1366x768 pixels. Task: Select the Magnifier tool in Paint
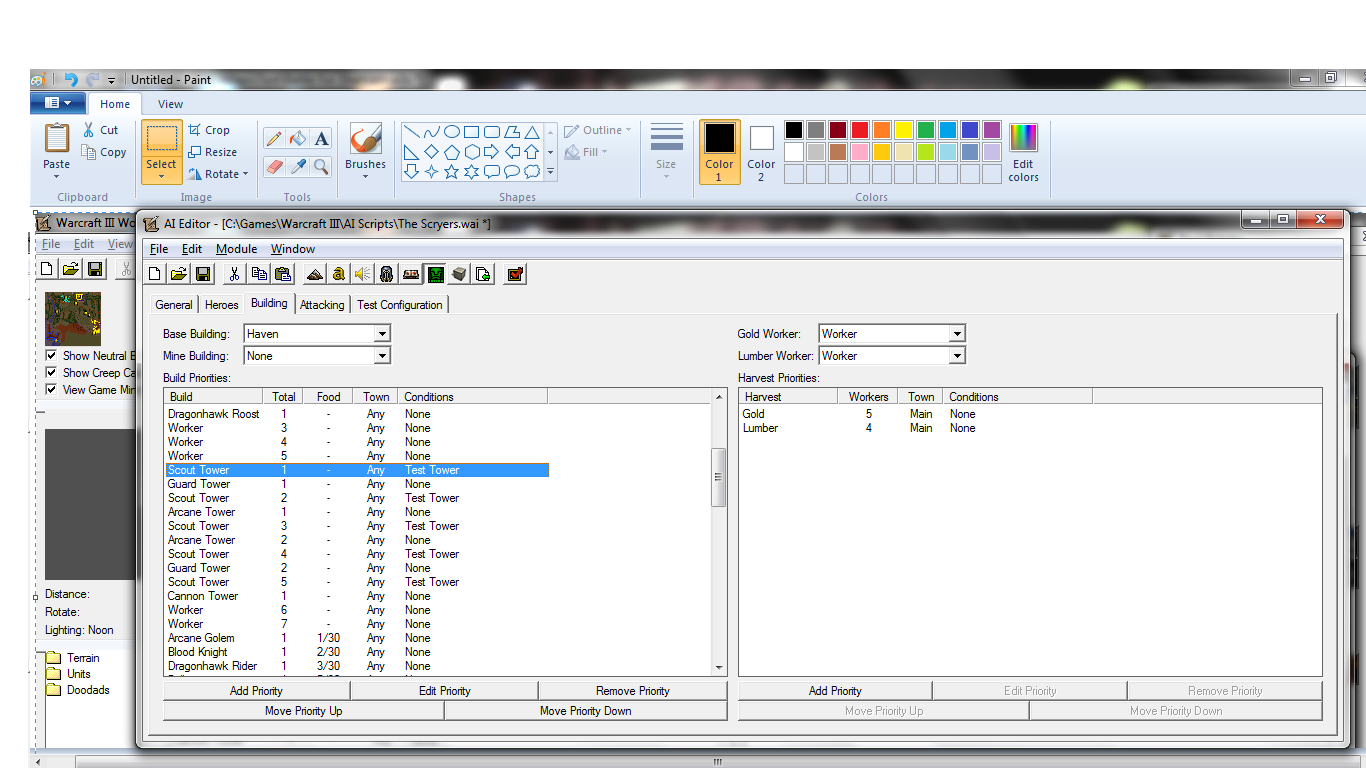[321, 166]
